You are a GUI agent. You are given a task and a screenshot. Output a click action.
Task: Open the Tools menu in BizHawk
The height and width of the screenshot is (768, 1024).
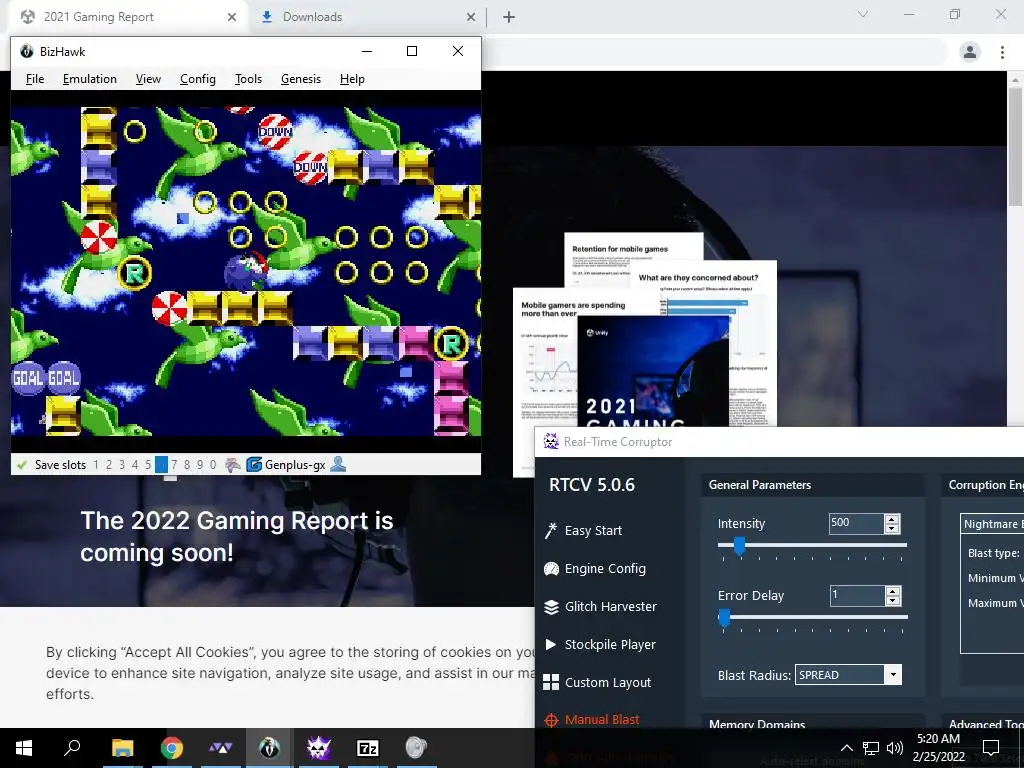coord(248,79)
